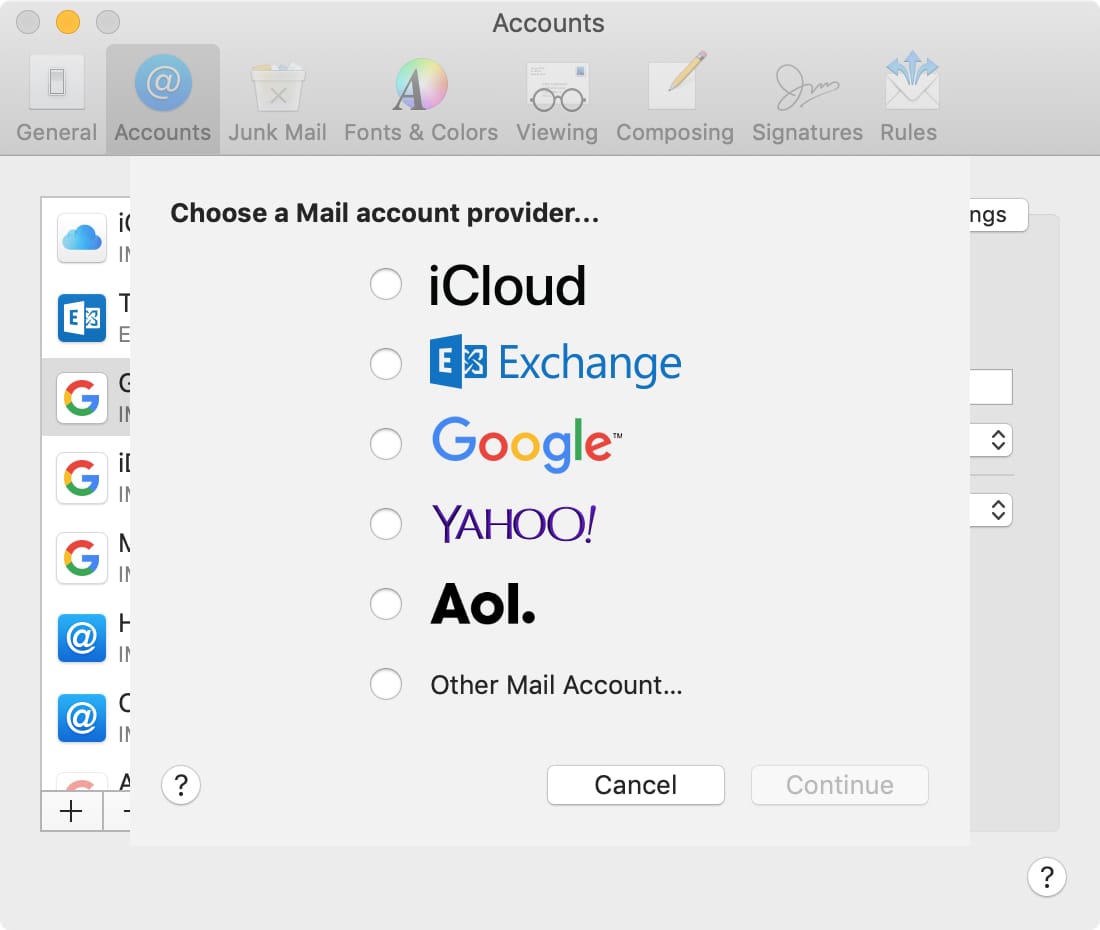Image resolution: width=1100 pixels, height=930 pixels.
Task: Open the Junk Mail settings
Action: tap(277, 95)
